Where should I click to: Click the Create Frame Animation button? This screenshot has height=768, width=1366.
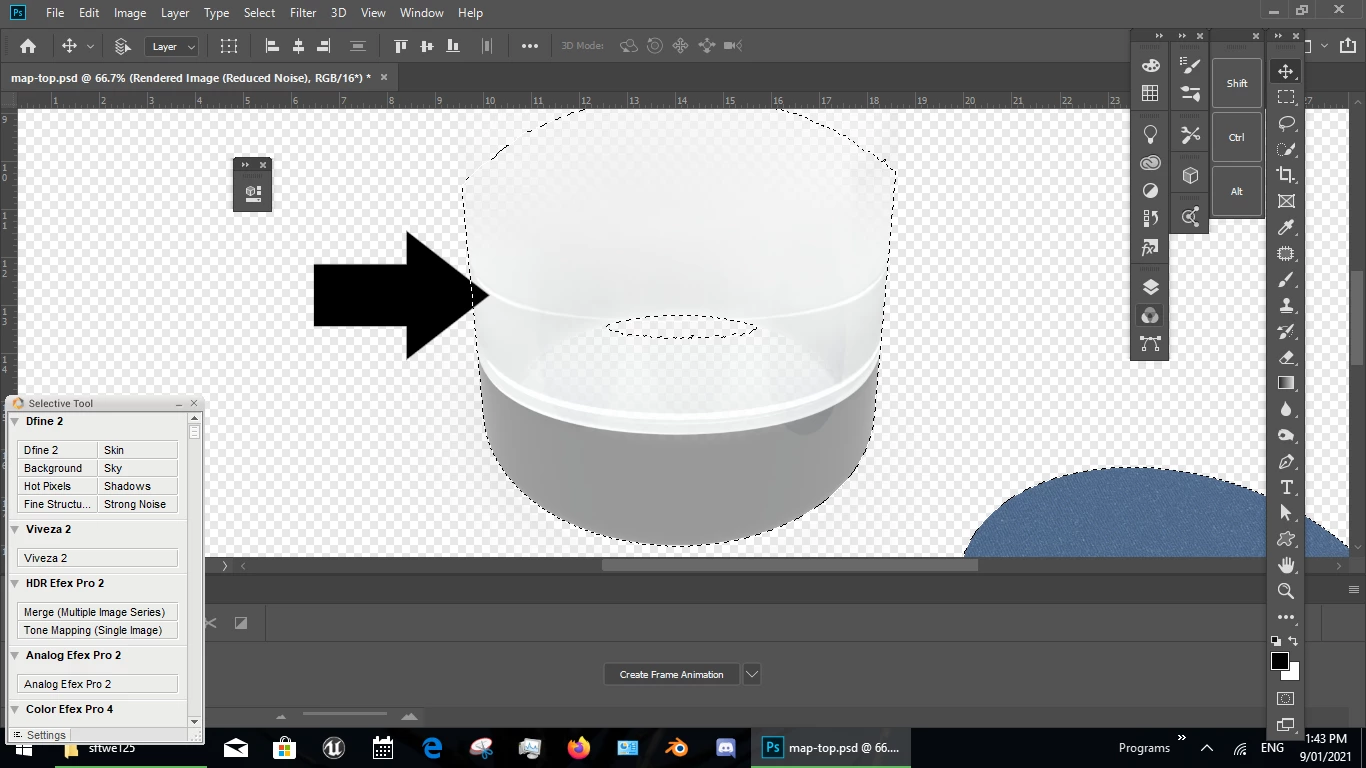(x=671, y=674)
